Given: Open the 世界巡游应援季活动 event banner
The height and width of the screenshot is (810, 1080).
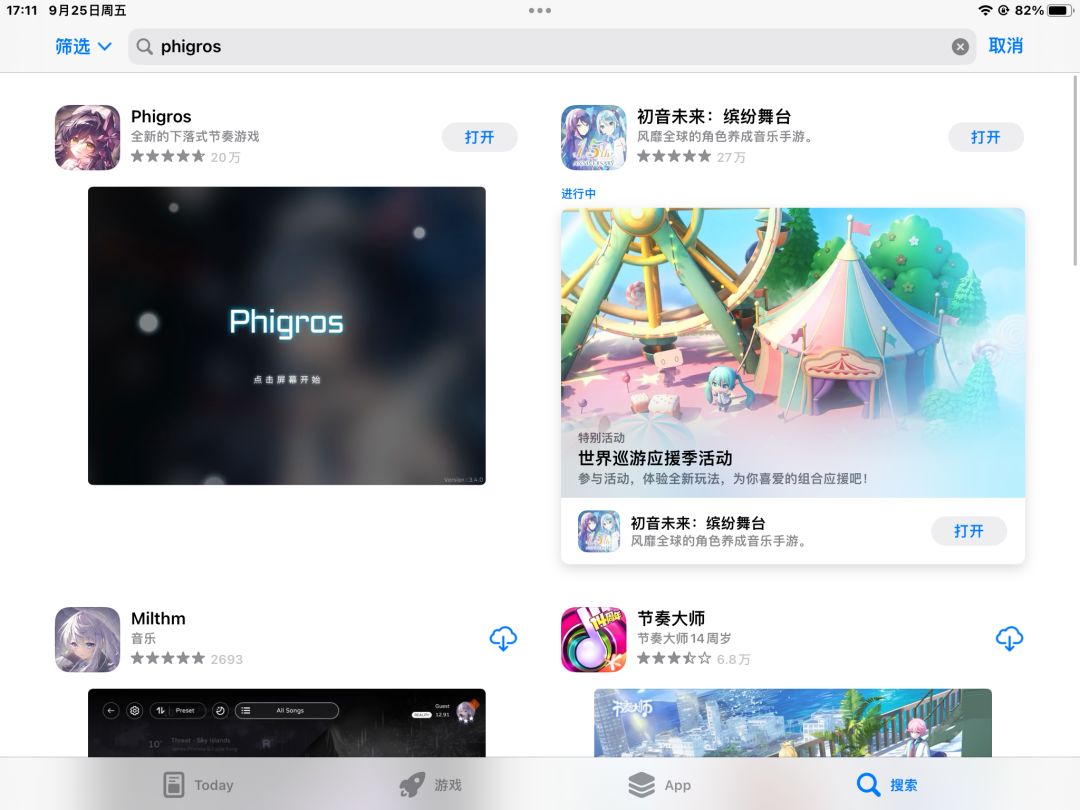Looking at the screenshot, I should coord(793,353).
